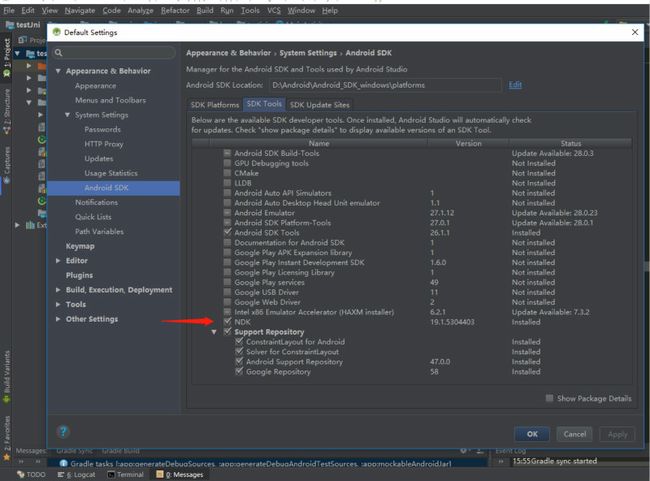Open the Analyze menu
650x481 pixels.
coord(141,10)
